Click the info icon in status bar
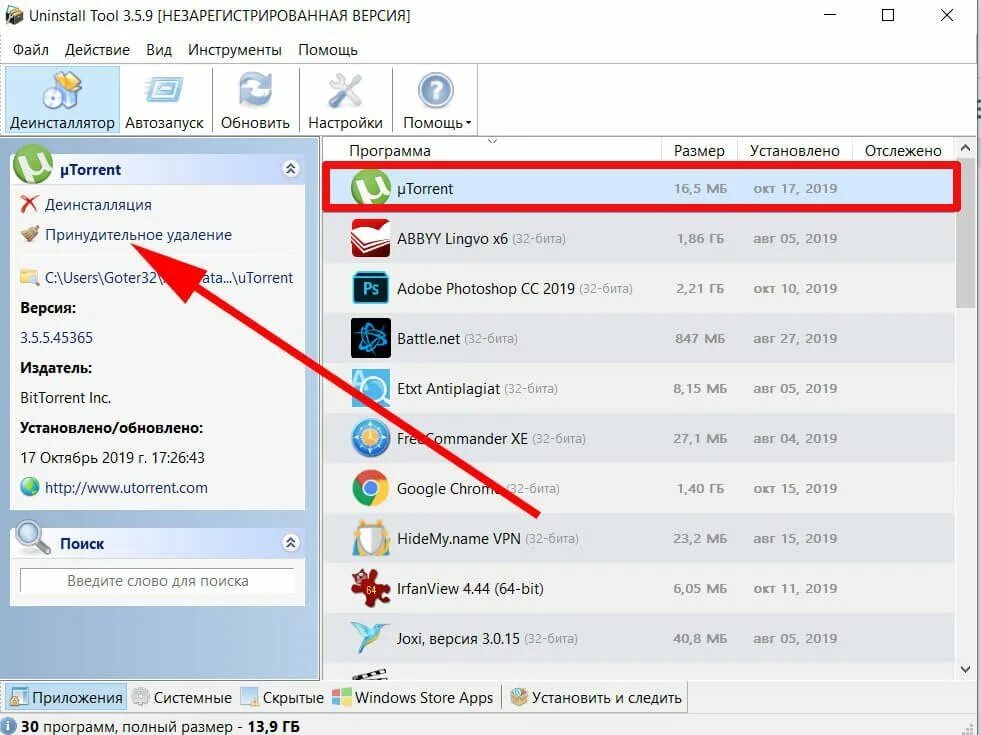The height and width of the screenshot is (735, 981). point(9,726)
